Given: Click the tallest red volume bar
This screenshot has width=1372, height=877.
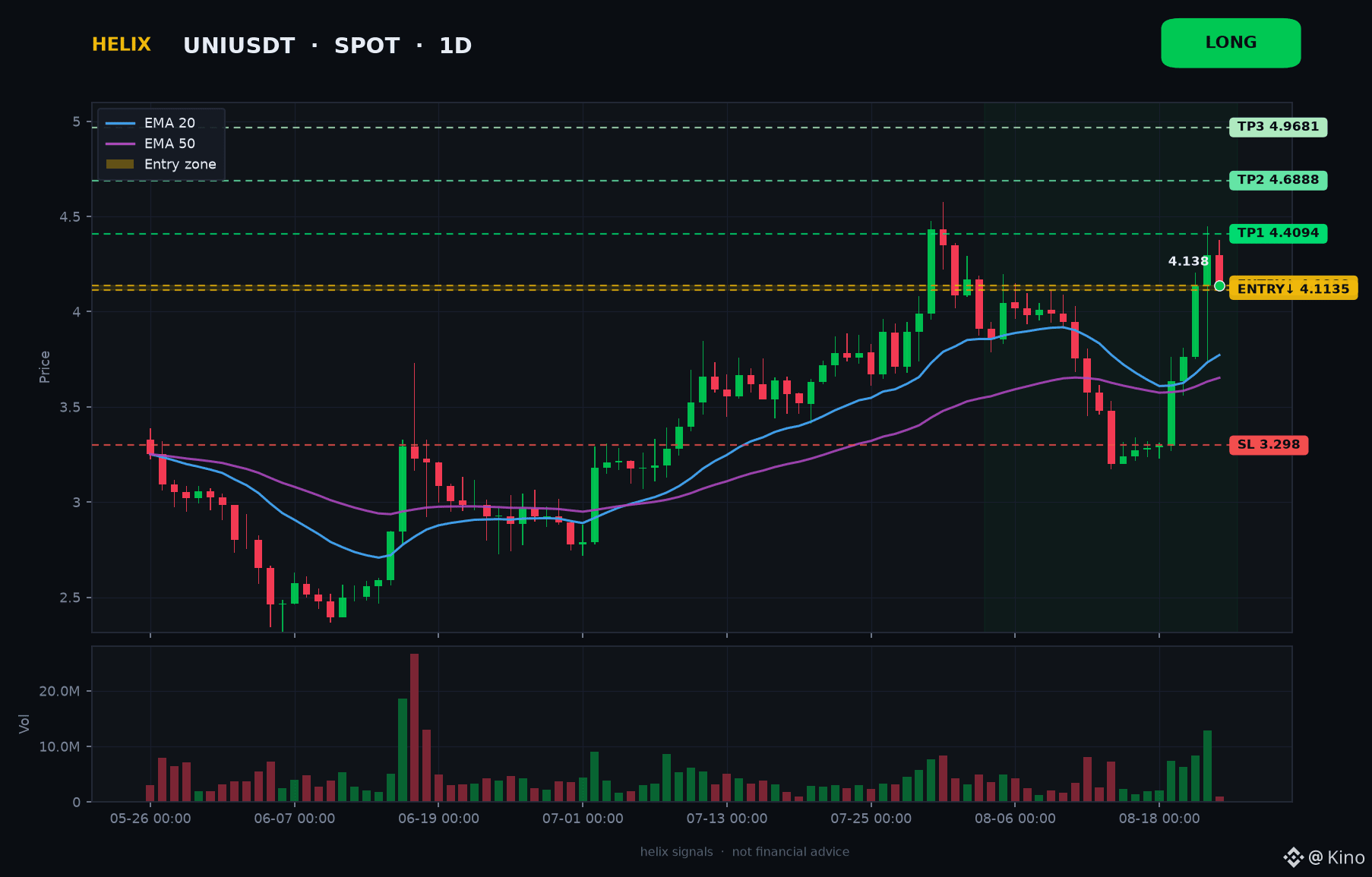Looking at the screenshot, I should (414, 727).
